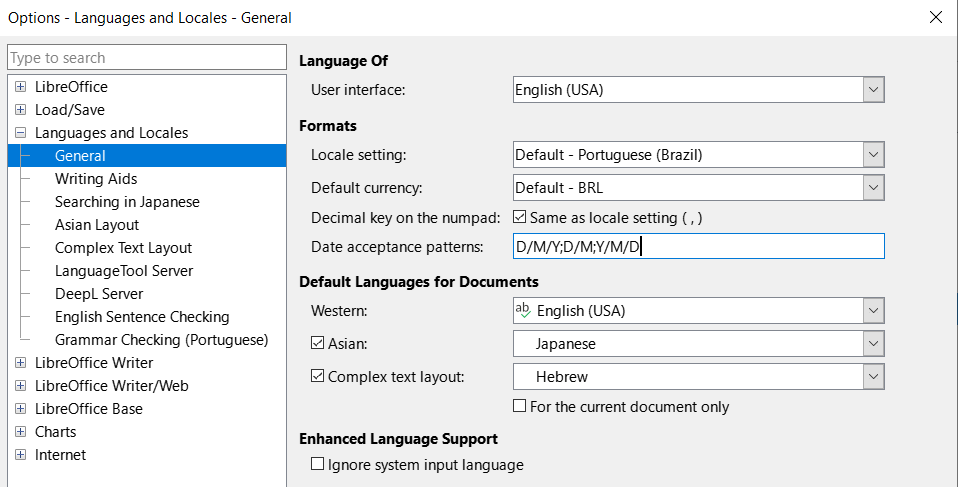Open the LanguageTool Server page
The width and height of the screenshot is (958, 487).
(124, 271)
